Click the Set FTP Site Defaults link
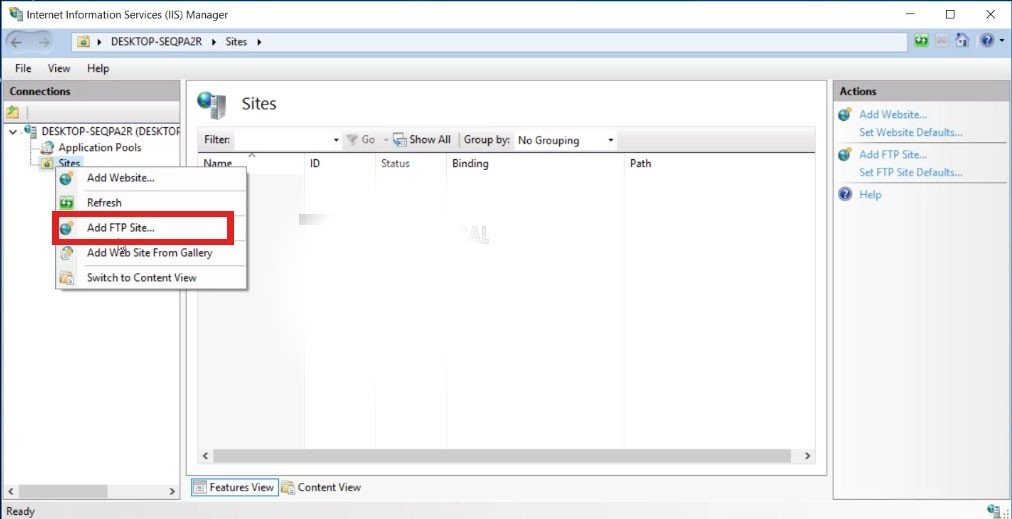This screenshot has width=1012, height=519. pyautogui.click(x=911, y=173)
